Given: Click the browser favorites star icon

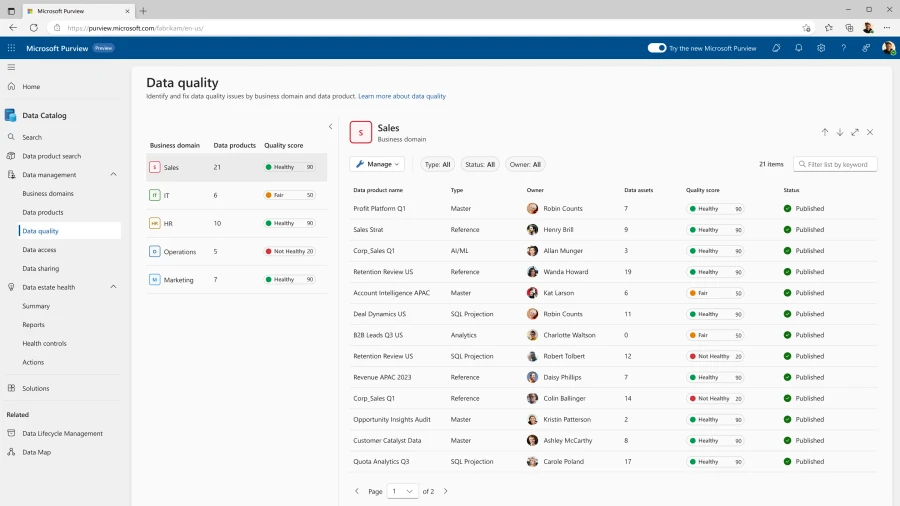Looking at the screenshot, I should click(829, 28).
